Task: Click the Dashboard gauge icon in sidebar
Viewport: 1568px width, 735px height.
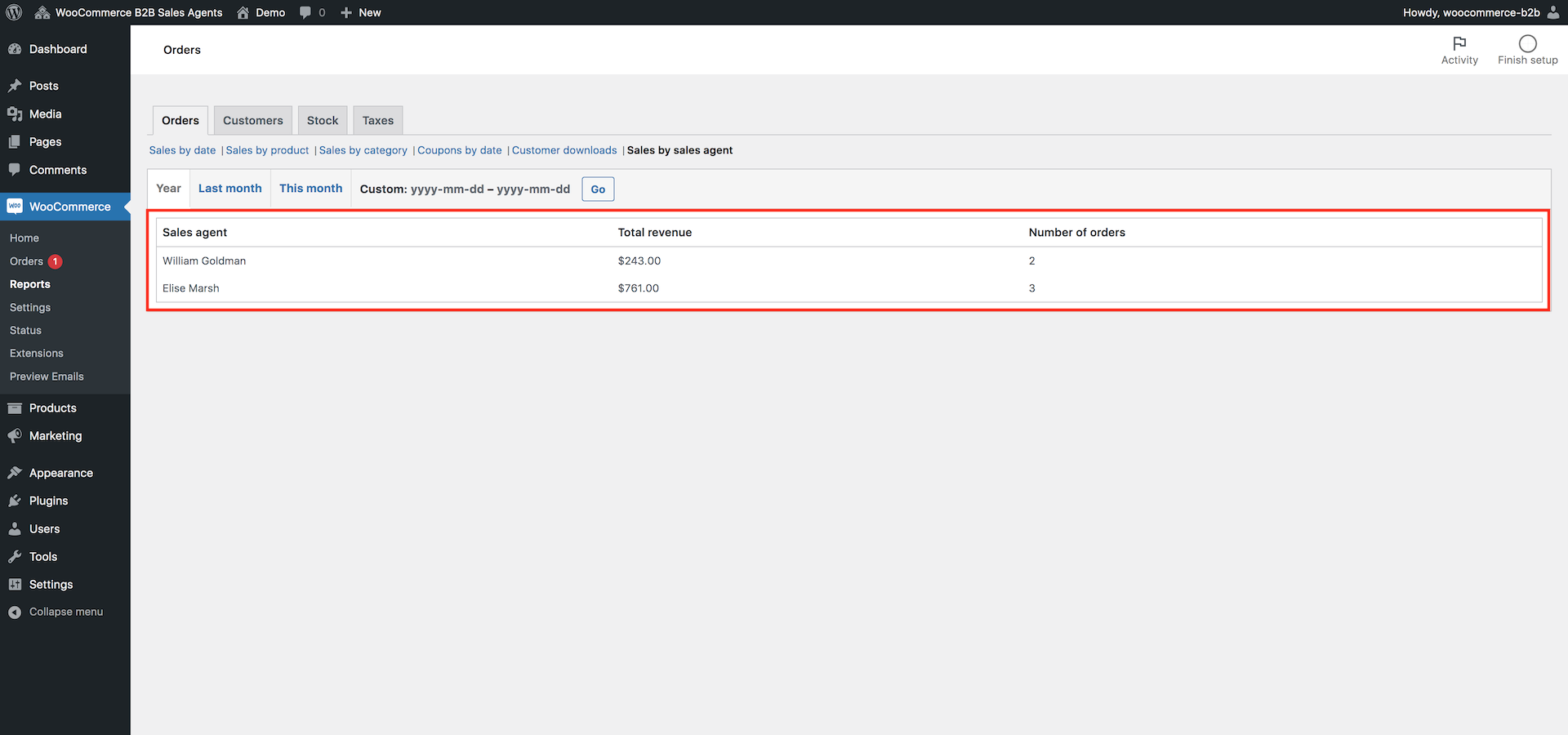Action: (15, 49)
